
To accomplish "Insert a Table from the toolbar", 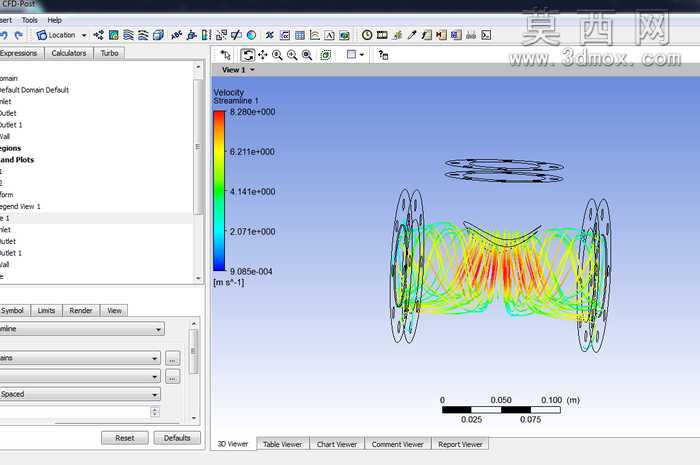I will (x=300, y=35).
